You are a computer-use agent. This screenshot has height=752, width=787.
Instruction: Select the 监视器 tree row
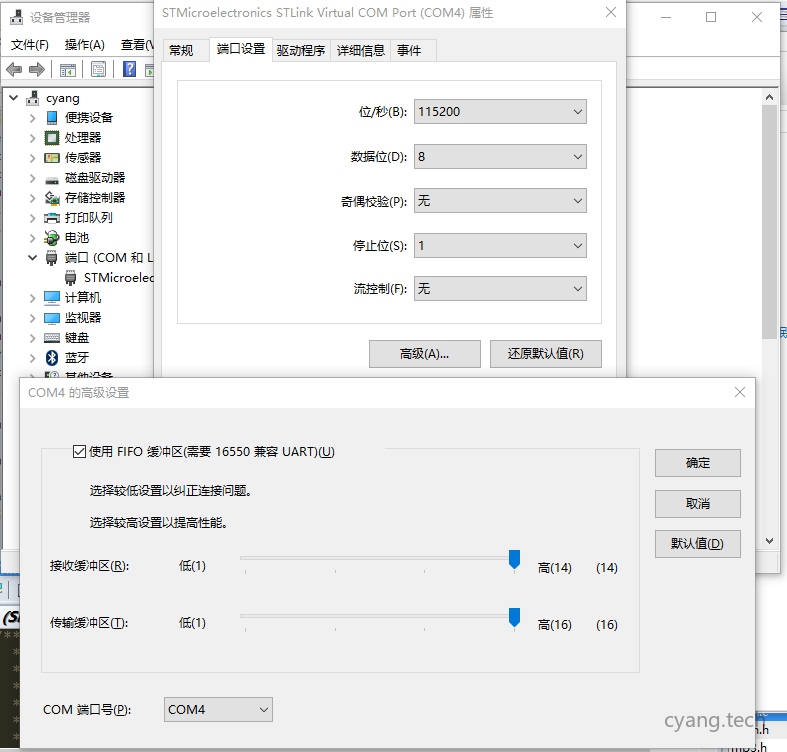83,318
